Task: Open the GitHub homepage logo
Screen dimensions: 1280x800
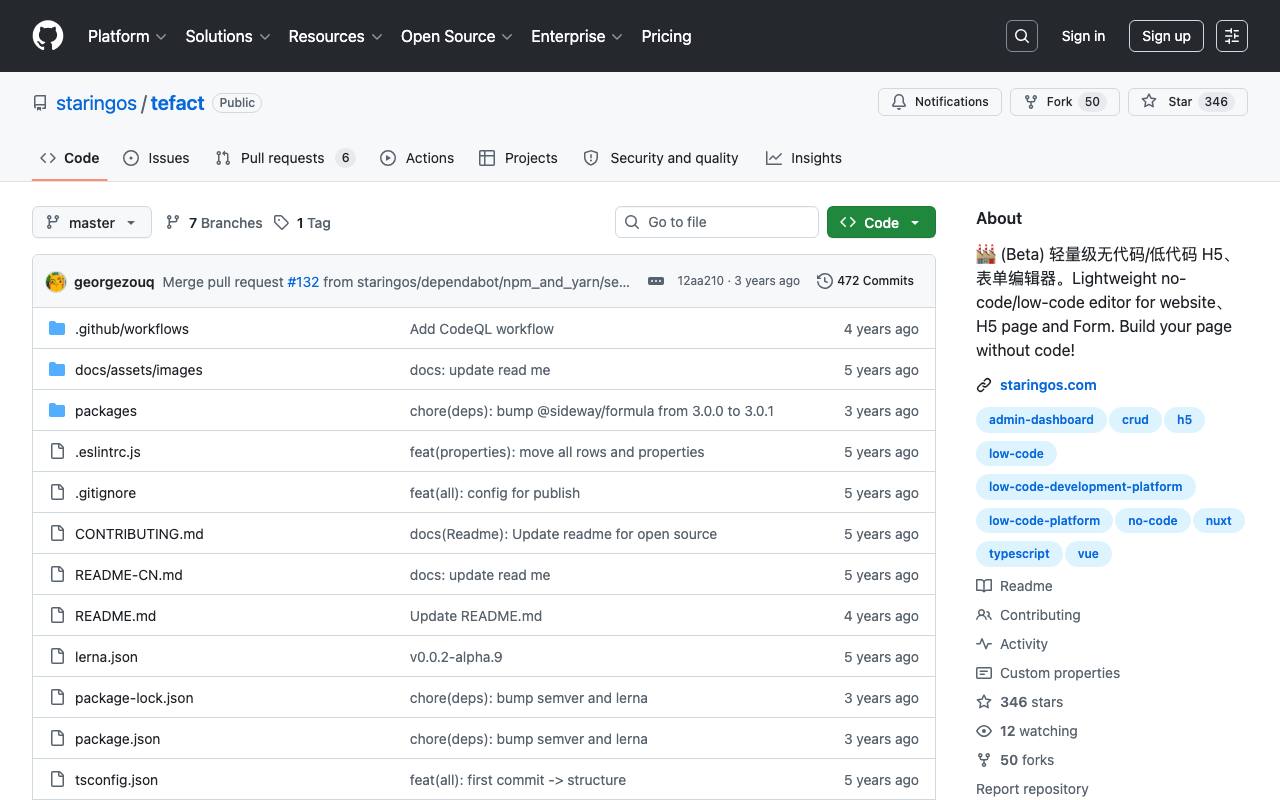Action: (x=48, y=36)
